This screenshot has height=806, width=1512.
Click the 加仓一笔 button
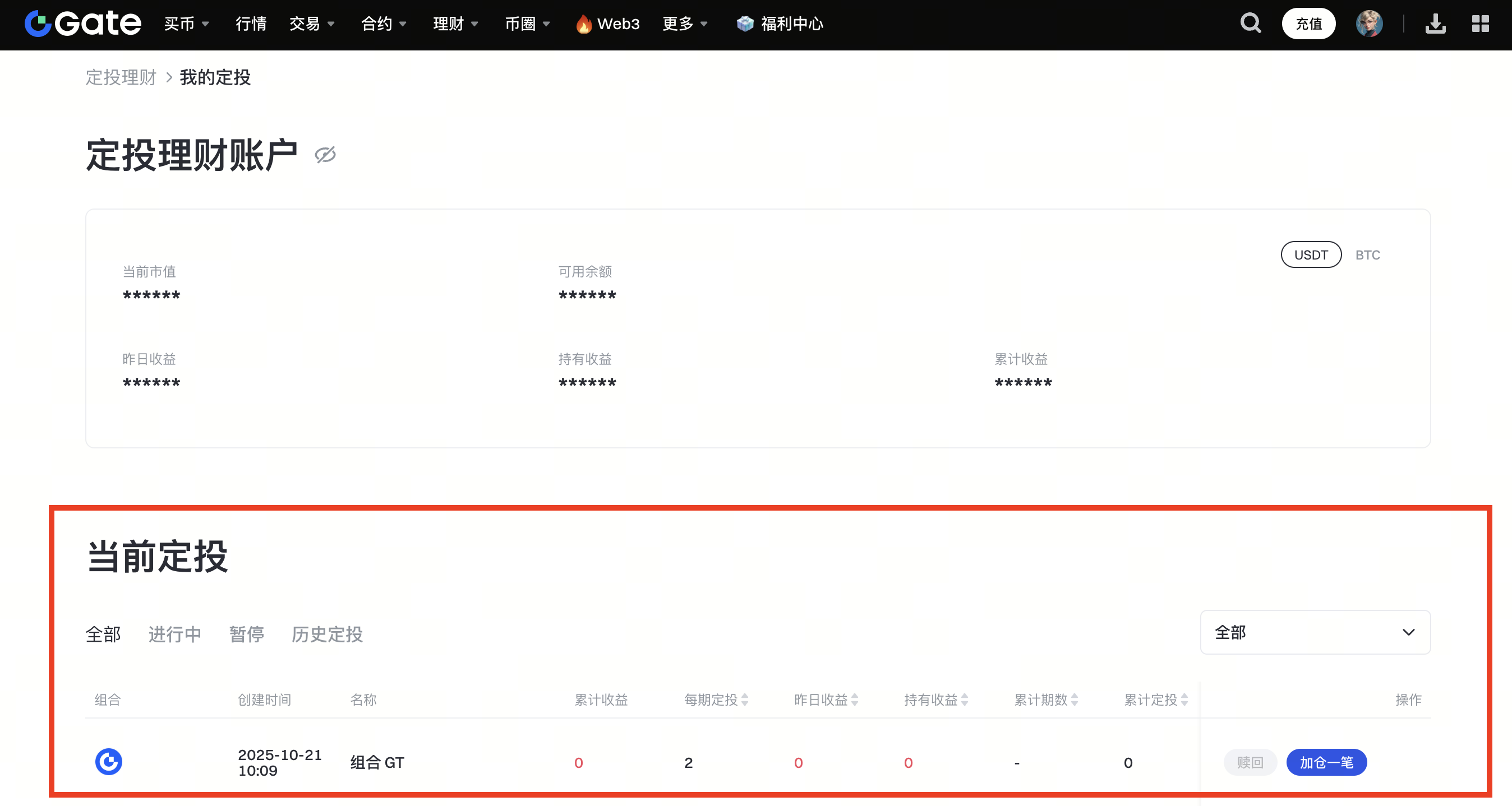(x=1326, y=762)
